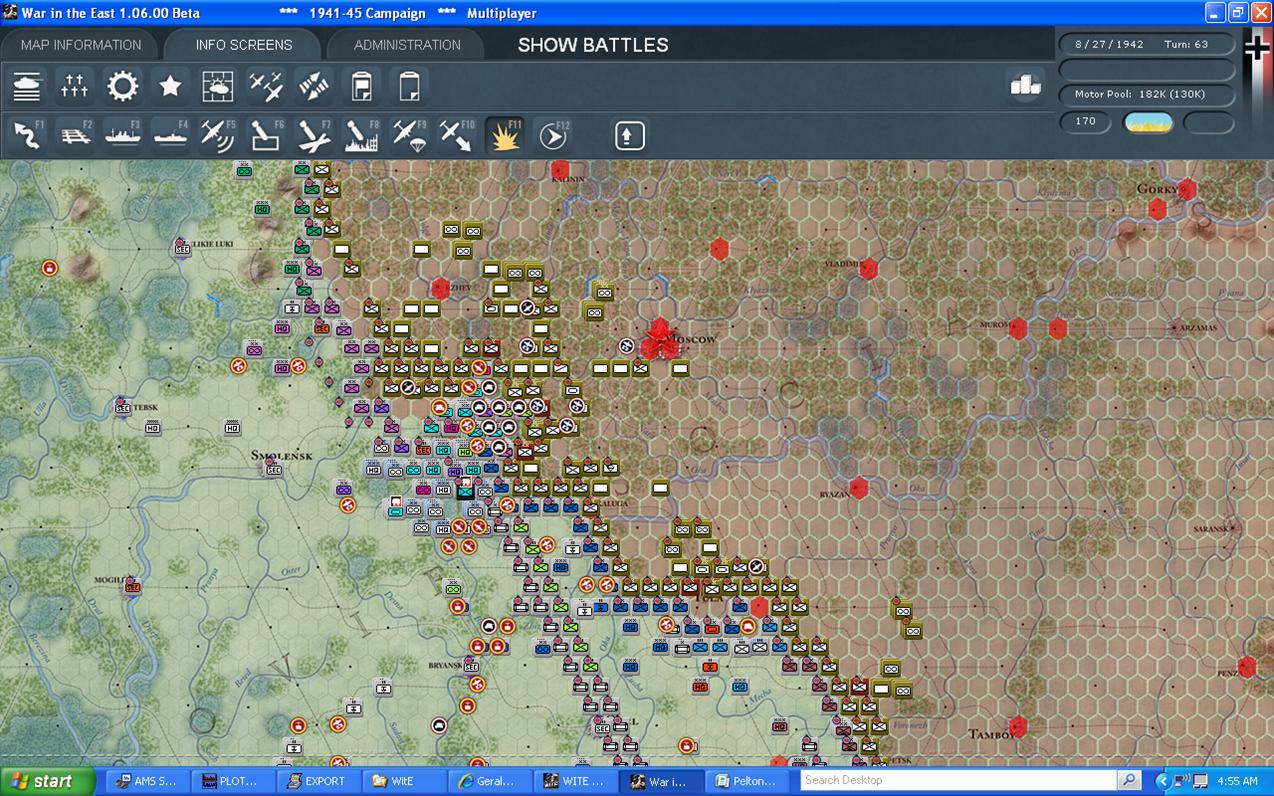Switch to Pelton... taskbar window
Image resolution: width=1274 pixels, height=796 pixels.
click(x=747, y=781)
